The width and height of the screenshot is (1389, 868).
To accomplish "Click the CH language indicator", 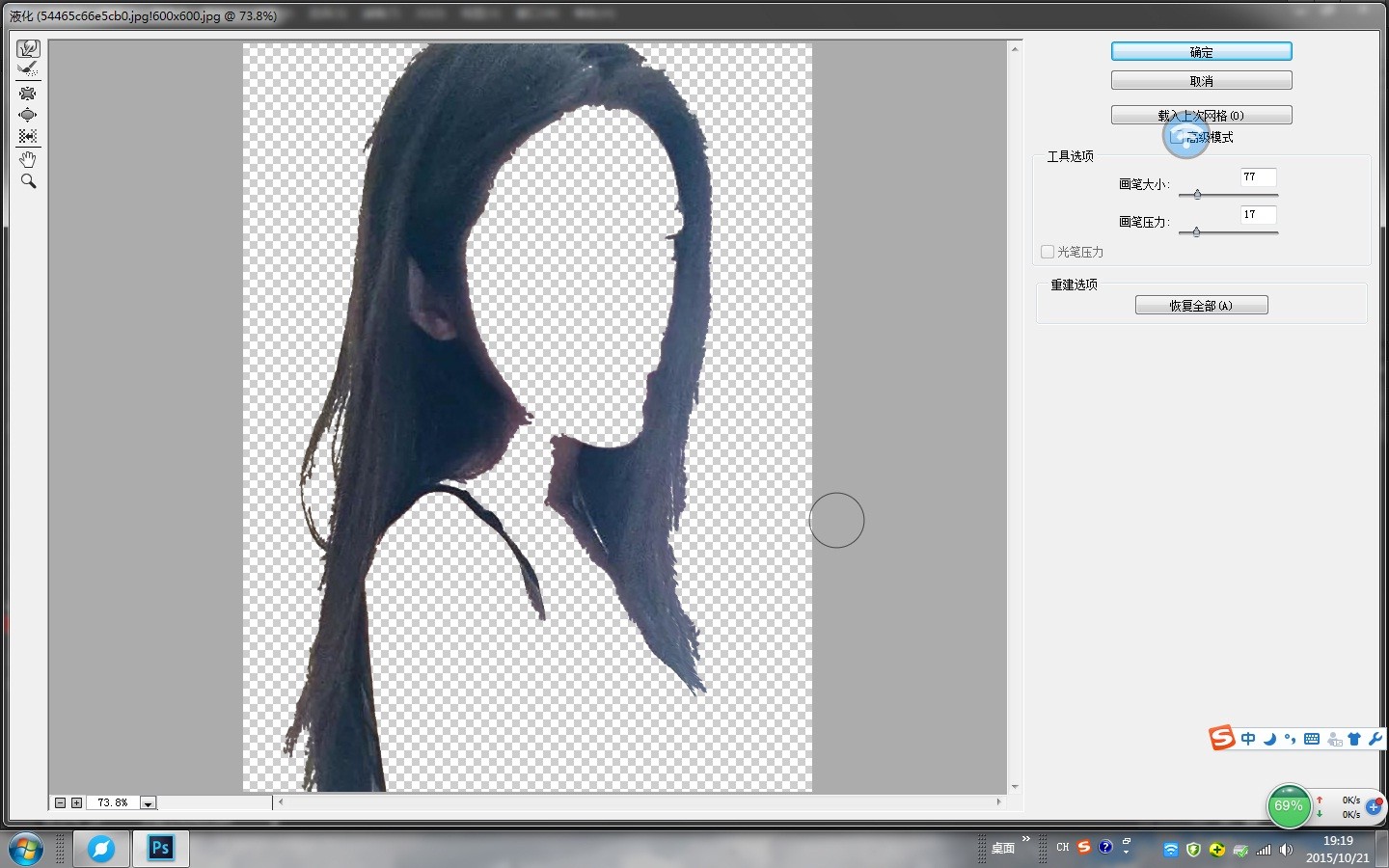I will tap(1063, 848).
